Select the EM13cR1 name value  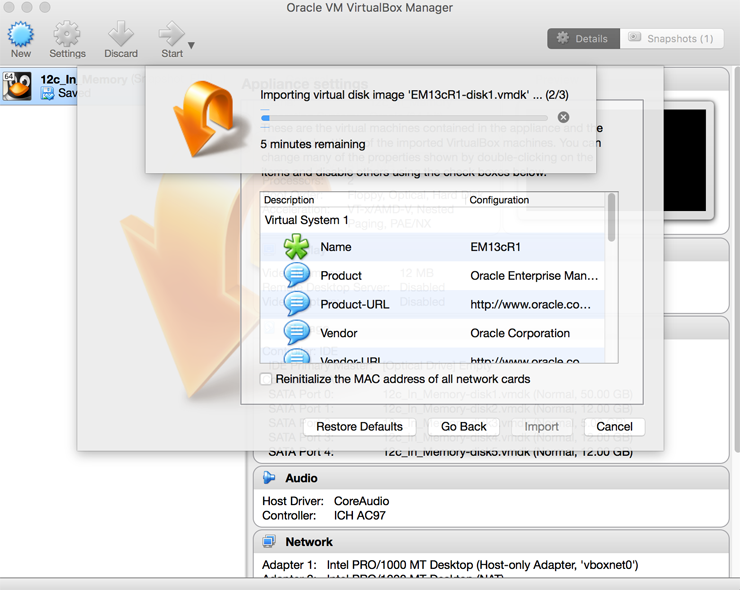click(x=495, y=247)
